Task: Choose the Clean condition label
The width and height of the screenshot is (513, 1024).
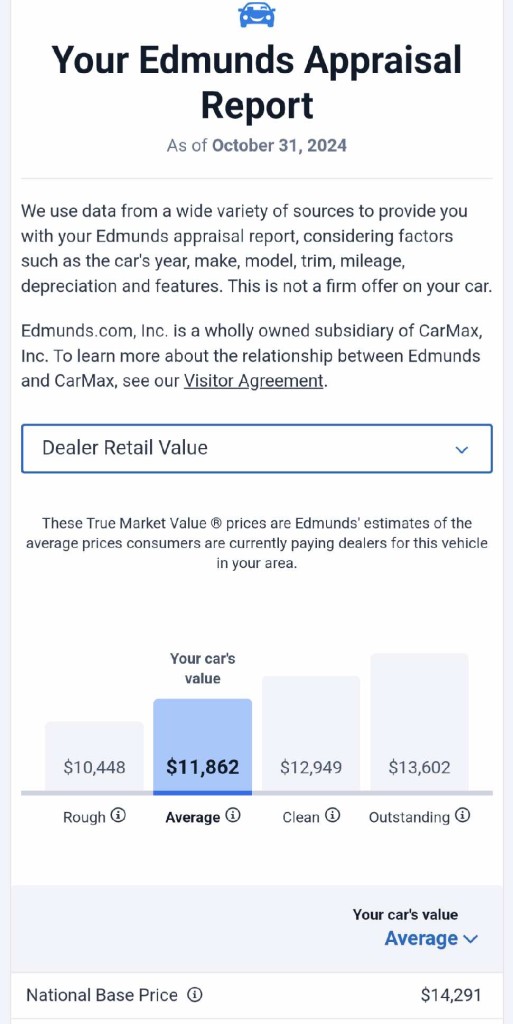Action: click(301, 817)
